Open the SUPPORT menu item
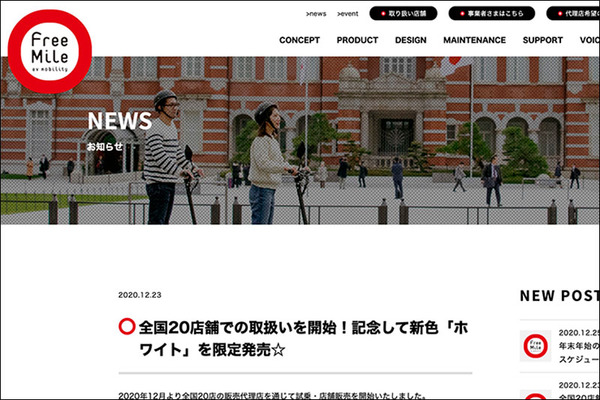600x400 pixels. (543, 40)
